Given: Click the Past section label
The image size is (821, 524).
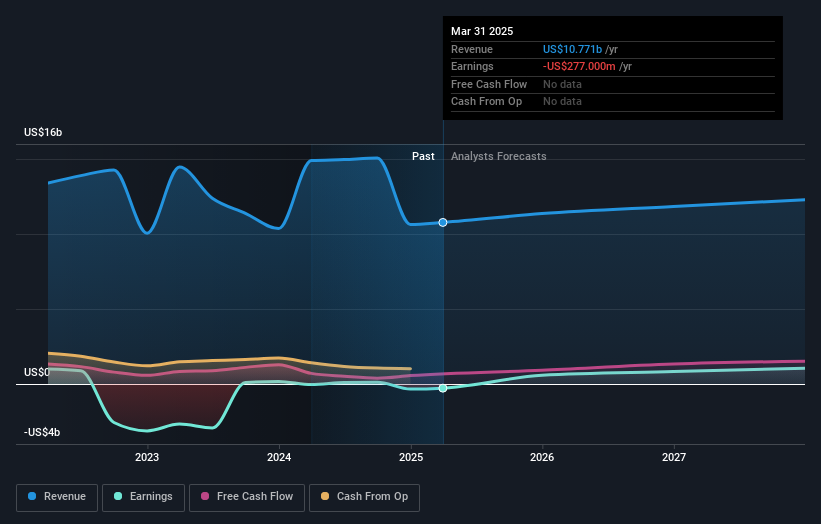Looking at the screenshot, I should pyautogui.click(x=423, y=157).
